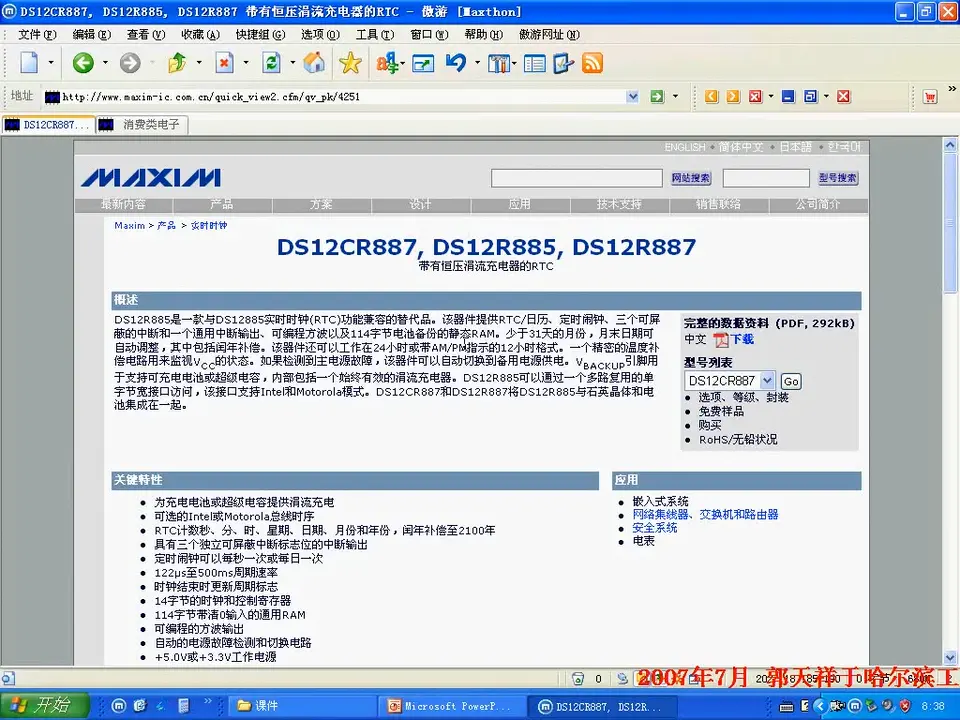The width and height of the screenshot is (960, 720).
Task: Open the 编辑(E) menu
Action: tap(91, 34)
